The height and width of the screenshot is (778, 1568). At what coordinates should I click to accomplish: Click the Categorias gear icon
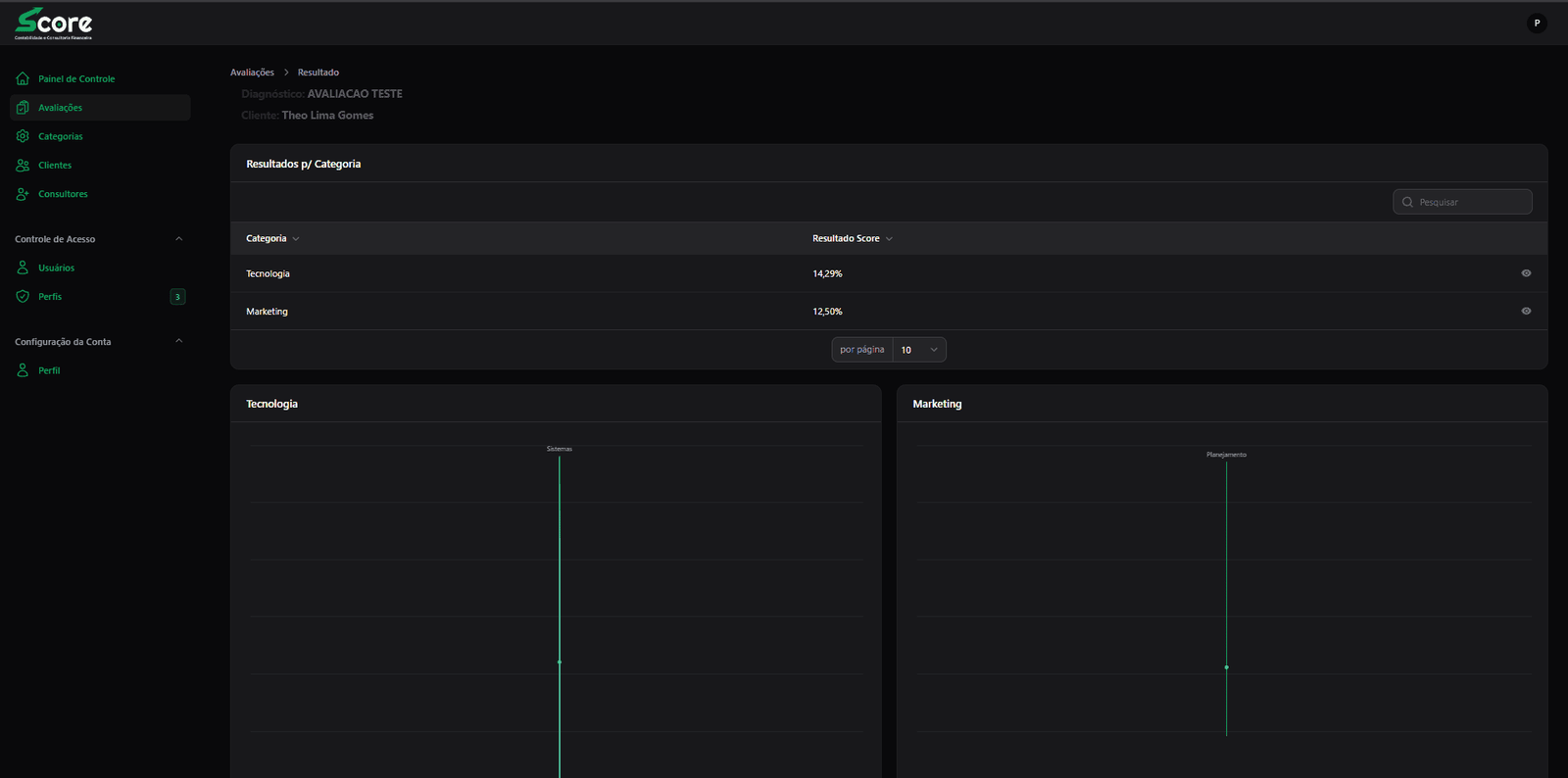23,136
